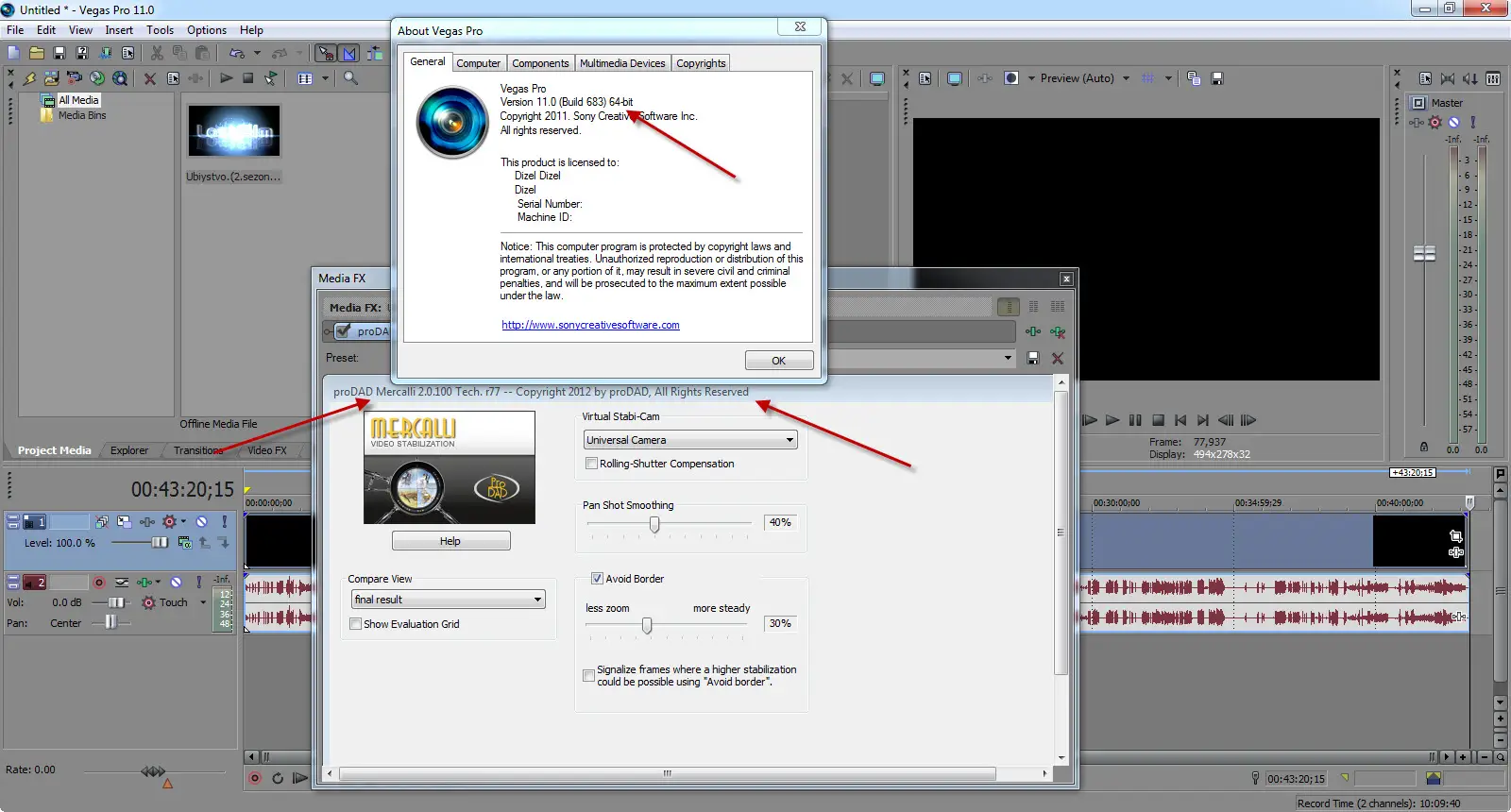Open the Options menu
Screen dimensions: 1511x812
coord(207,30)
